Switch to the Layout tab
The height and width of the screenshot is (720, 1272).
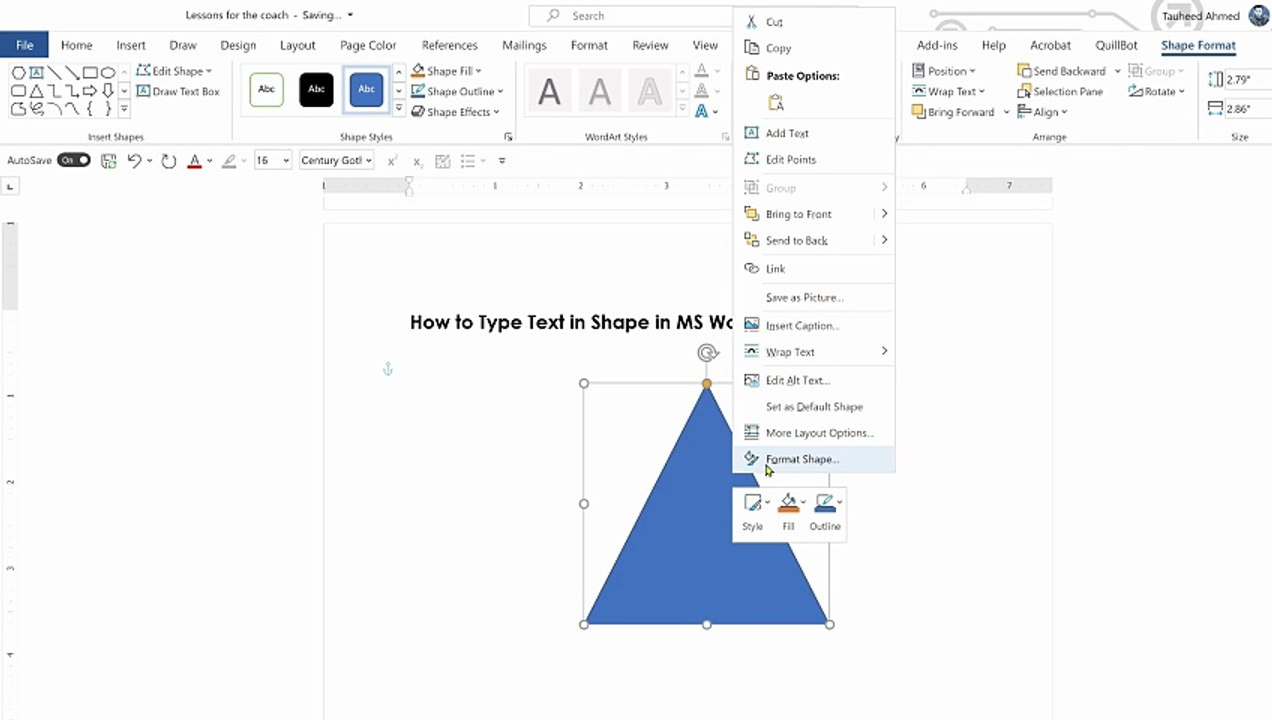pyautogui.click(x=297, y=45)
